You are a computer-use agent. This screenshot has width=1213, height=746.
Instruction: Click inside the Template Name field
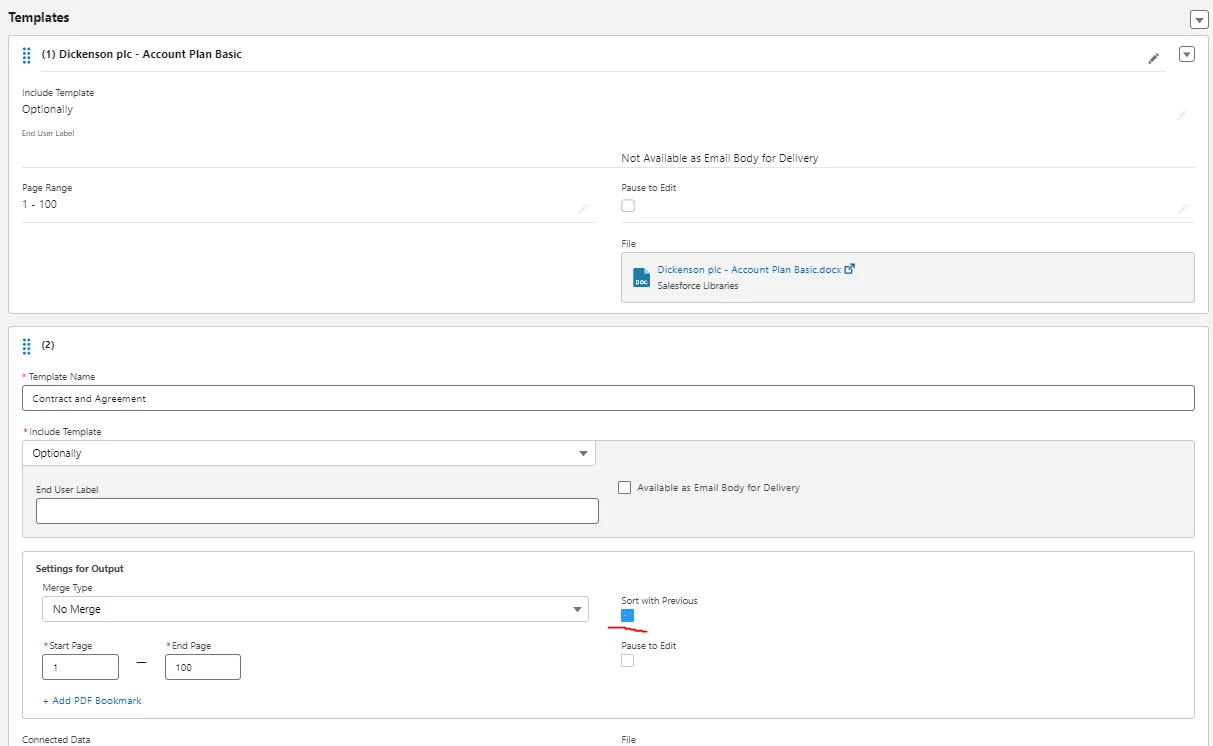point(608,398)
